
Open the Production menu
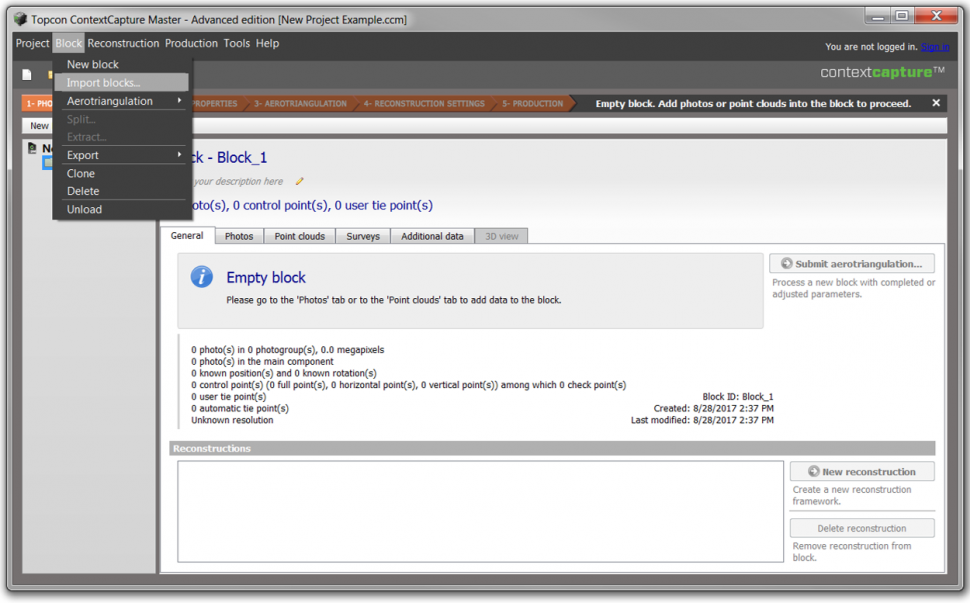(191, 43)
